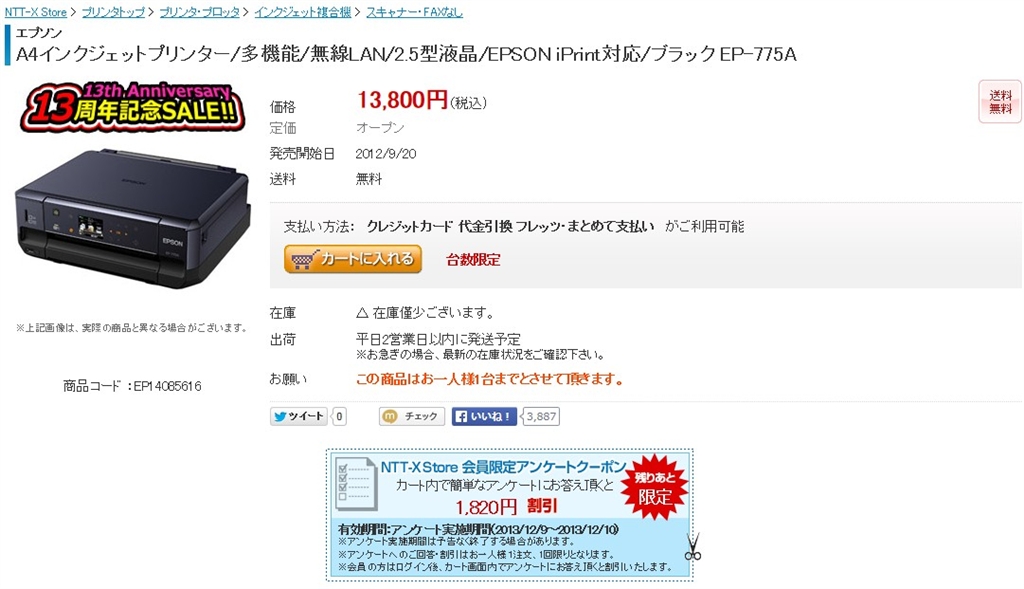The image size is (1024, 589).
Task: Like the product with Facebook いいね button
Action: pyautogui.click(x=484, y=417)
